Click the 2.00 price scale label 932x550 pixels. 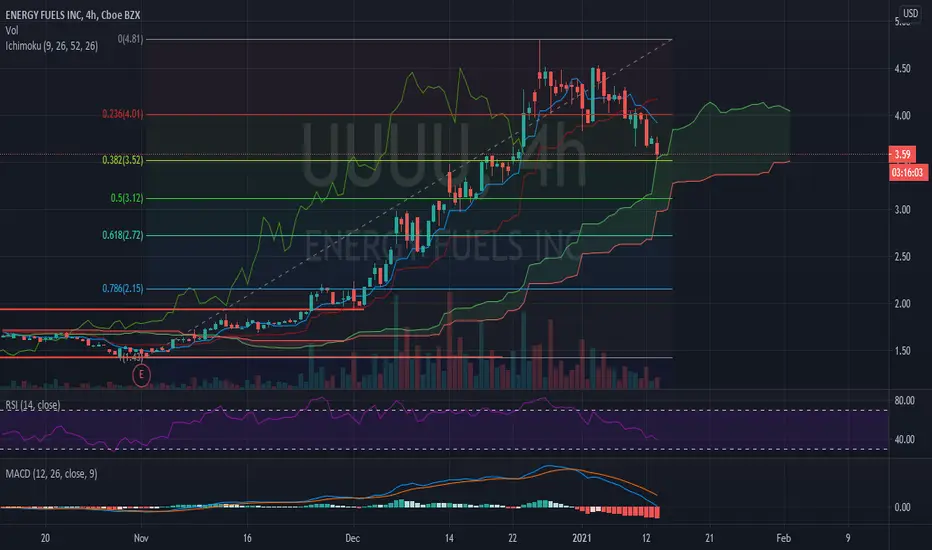[902, 304]
